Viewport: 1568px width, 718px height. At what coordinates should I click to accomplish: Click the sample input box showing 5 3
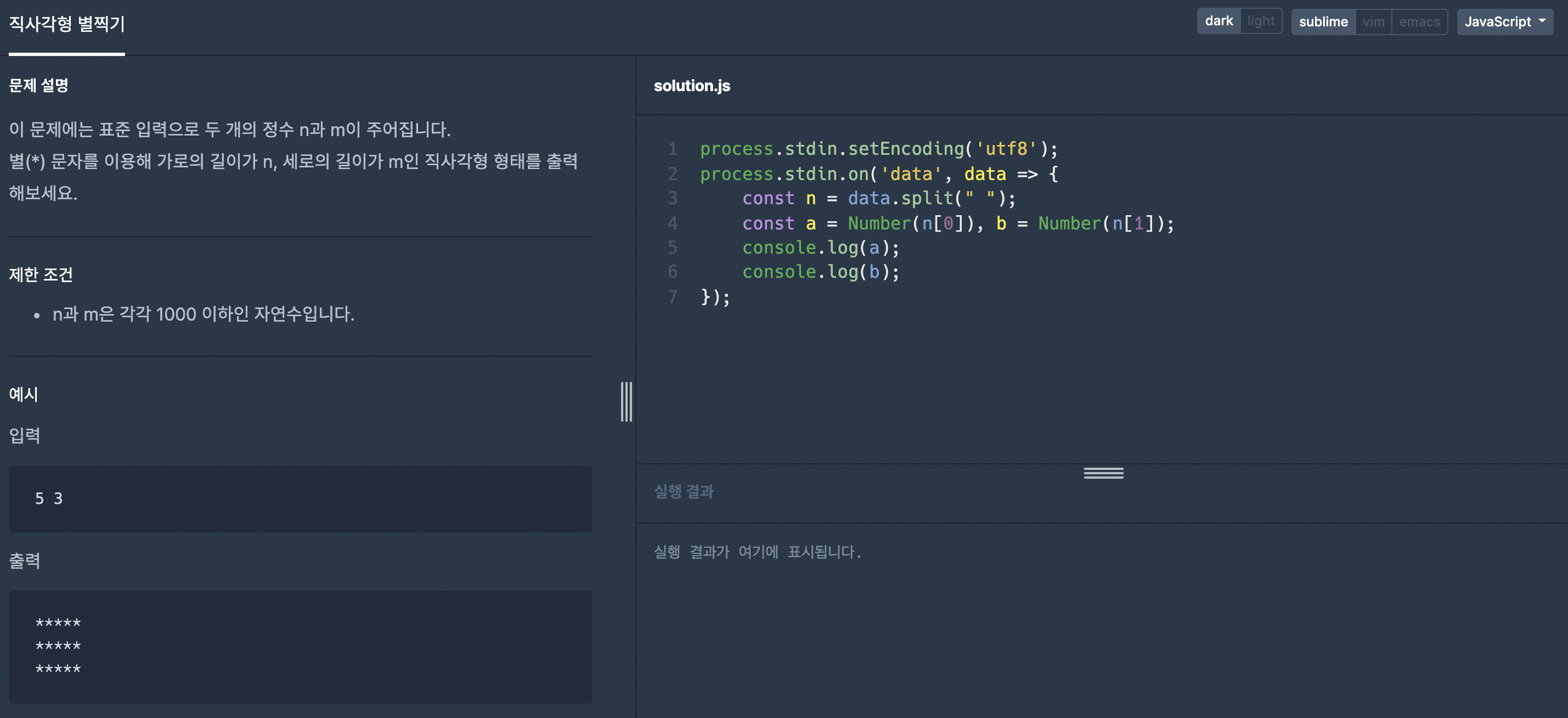300,499
